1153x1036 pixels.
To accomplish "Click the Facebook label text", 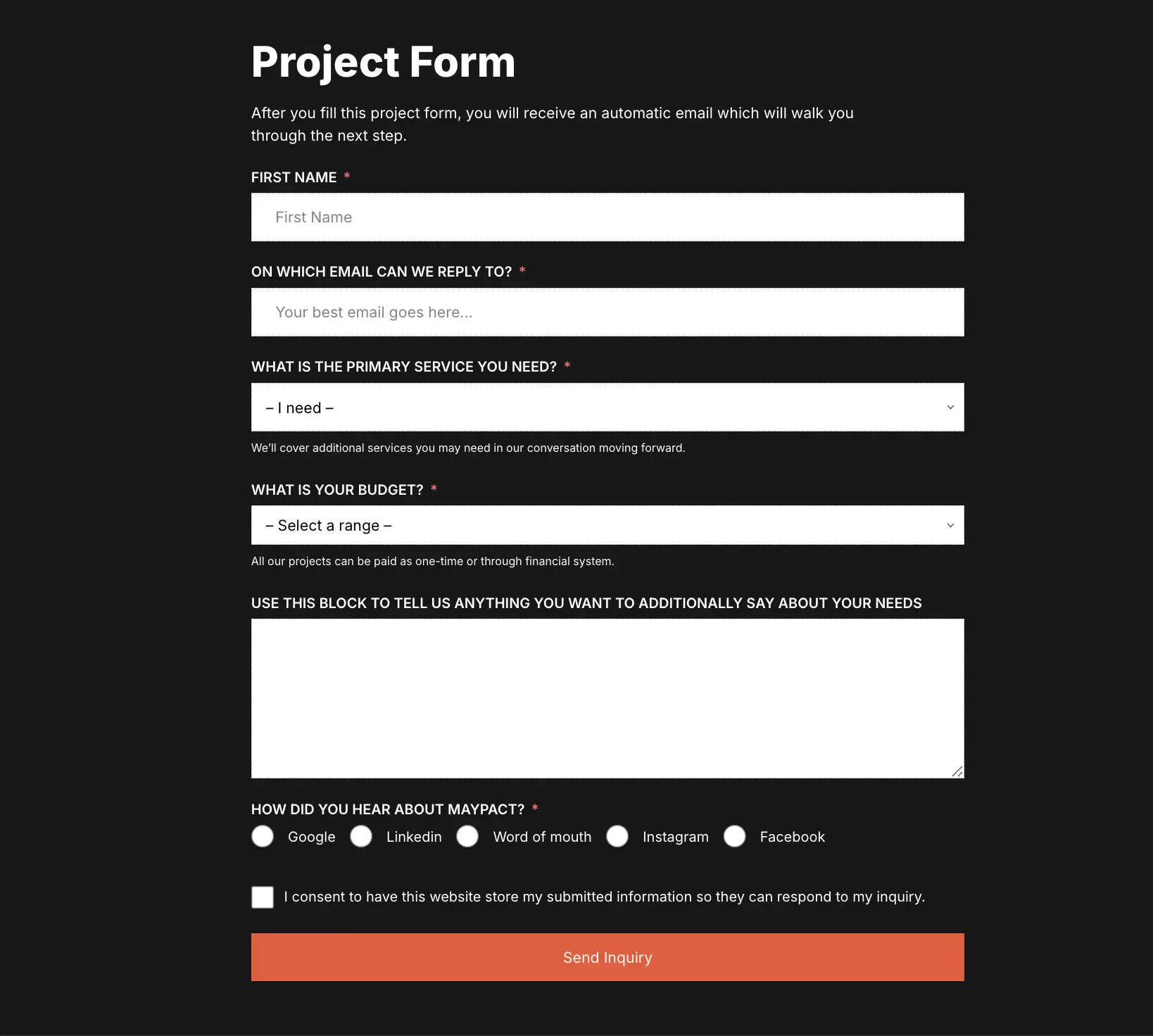I will click(792, 837).
